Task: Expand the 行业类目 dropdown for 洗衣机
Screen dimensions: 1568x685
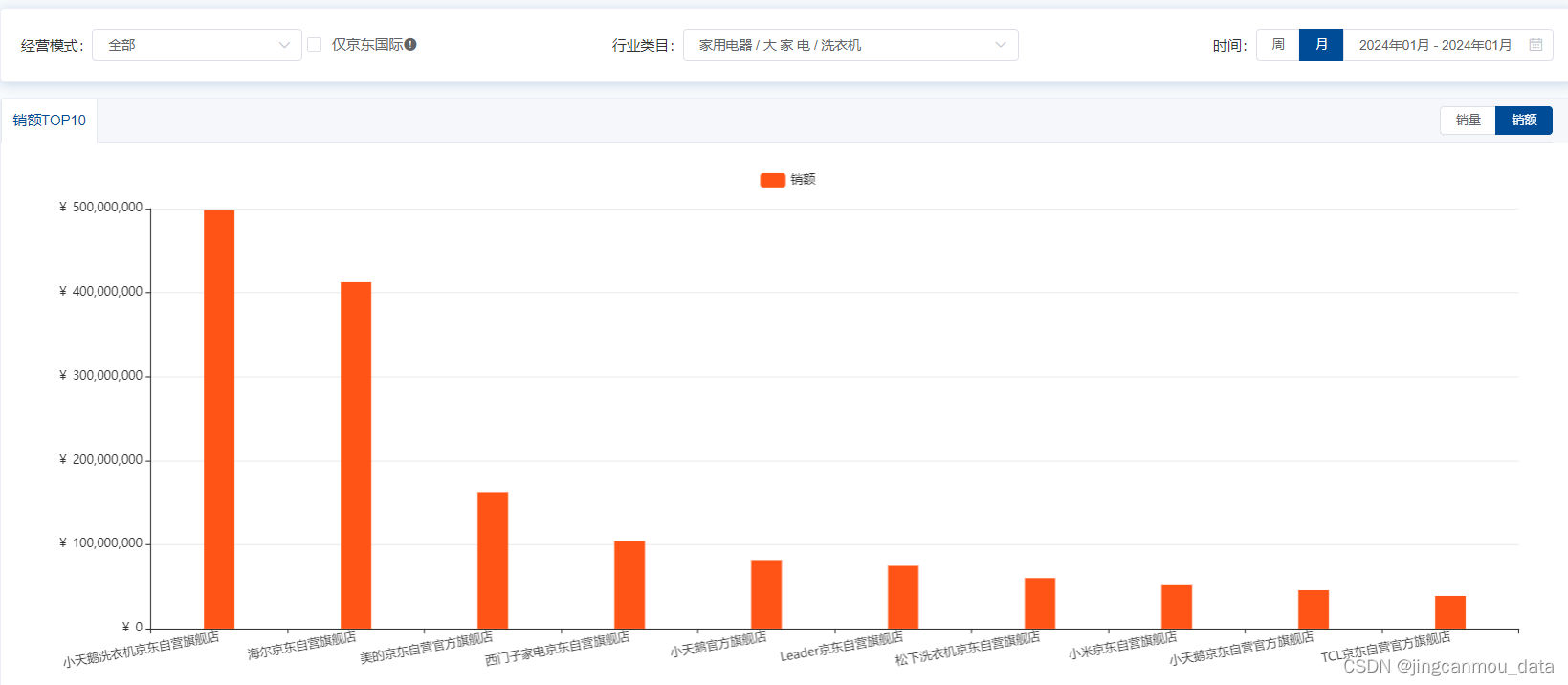Action: [850, 45]
